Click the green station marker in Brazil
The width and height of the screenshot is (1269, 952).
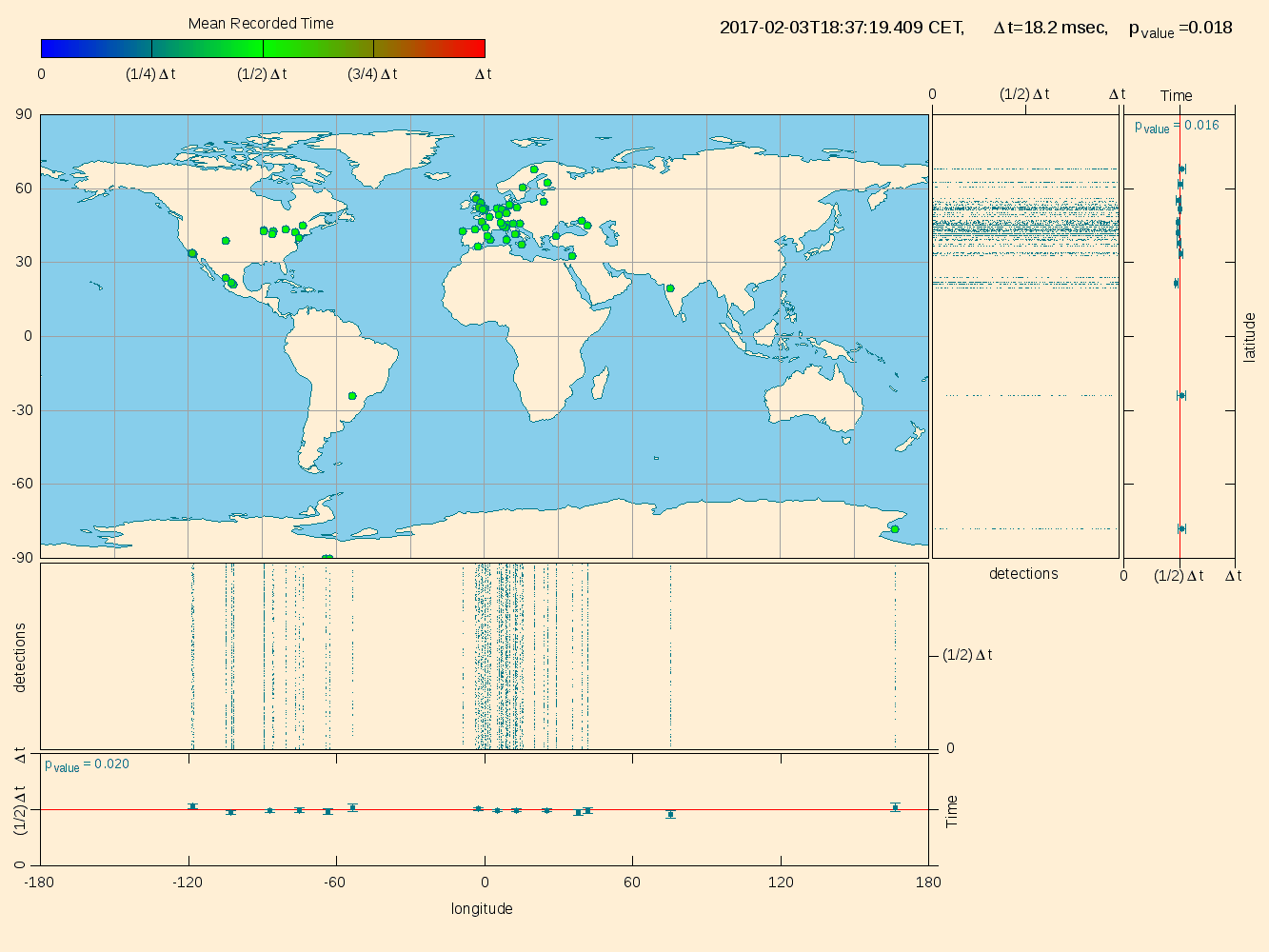[x=352, y=396]
